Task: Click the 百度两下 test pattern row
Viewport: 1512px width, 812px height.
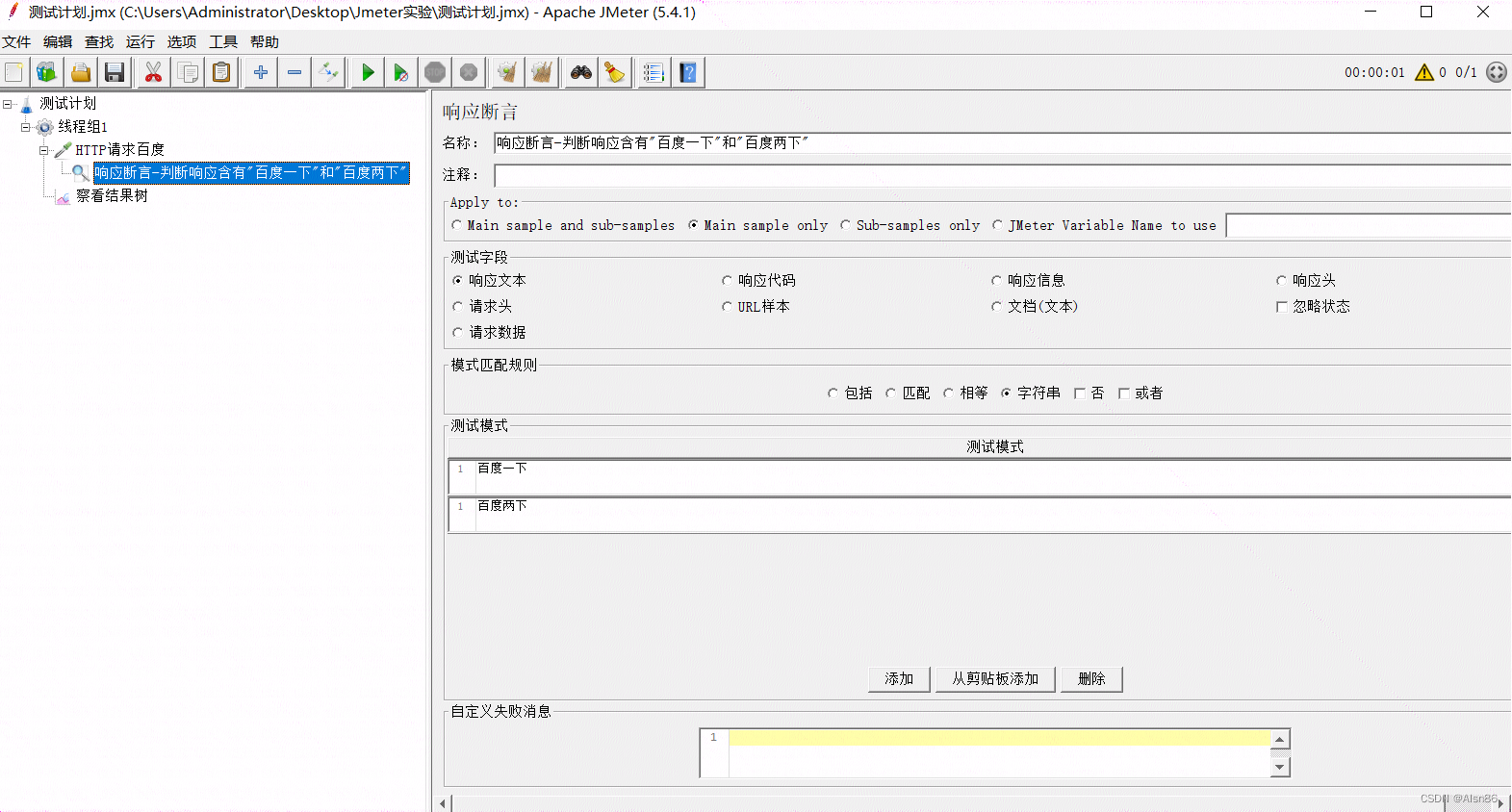Action: 980,515
